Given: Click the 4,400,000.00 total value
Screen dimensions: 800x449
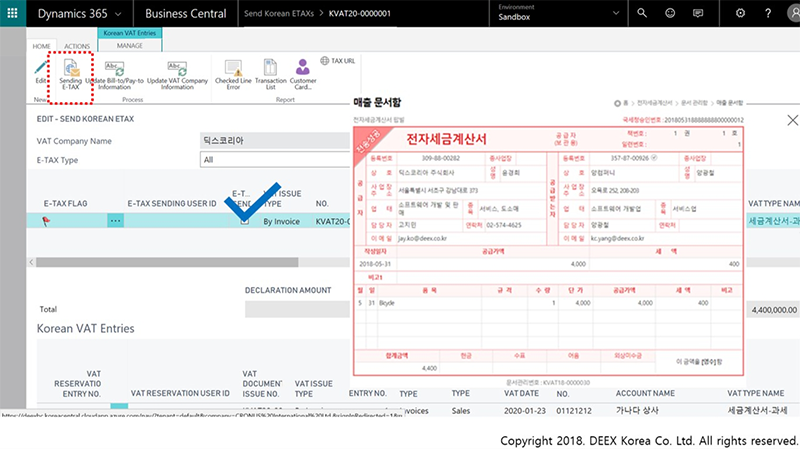Looking at the screenshot, I should 774,310.
